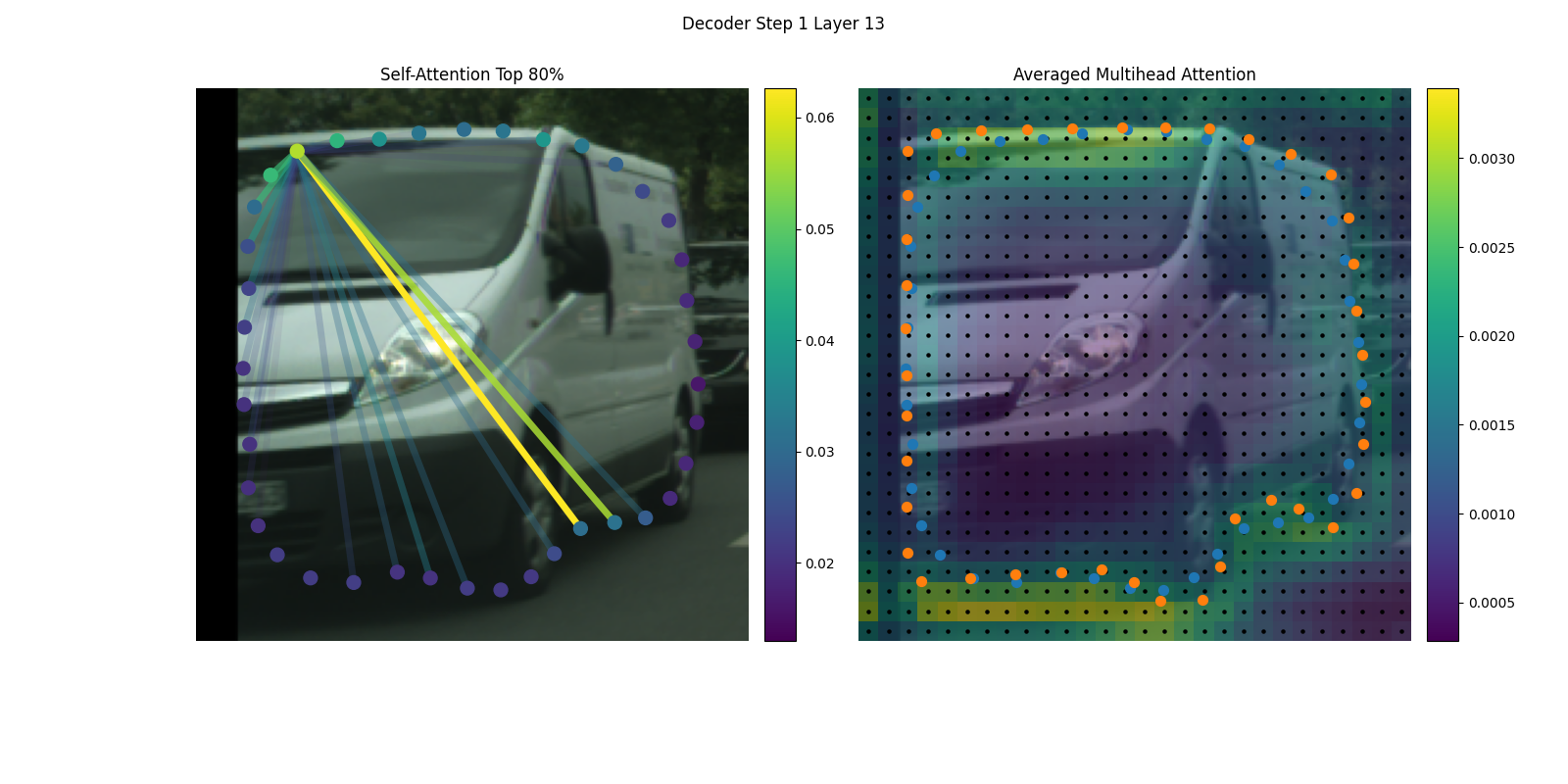1568x784 pixels.
Task: Click the 0.0005 tick label on right colorbar
Action: click(x=1492, y=603)
